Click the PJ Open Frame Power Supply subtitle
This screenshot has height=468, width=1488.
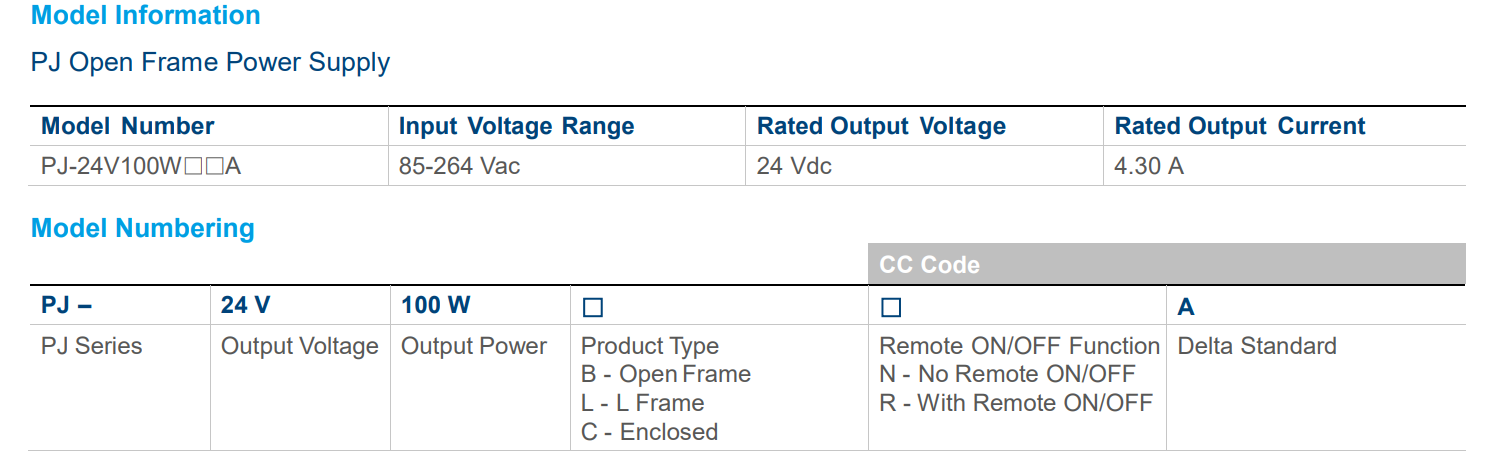pyautogui.click(x=210, y=62)
